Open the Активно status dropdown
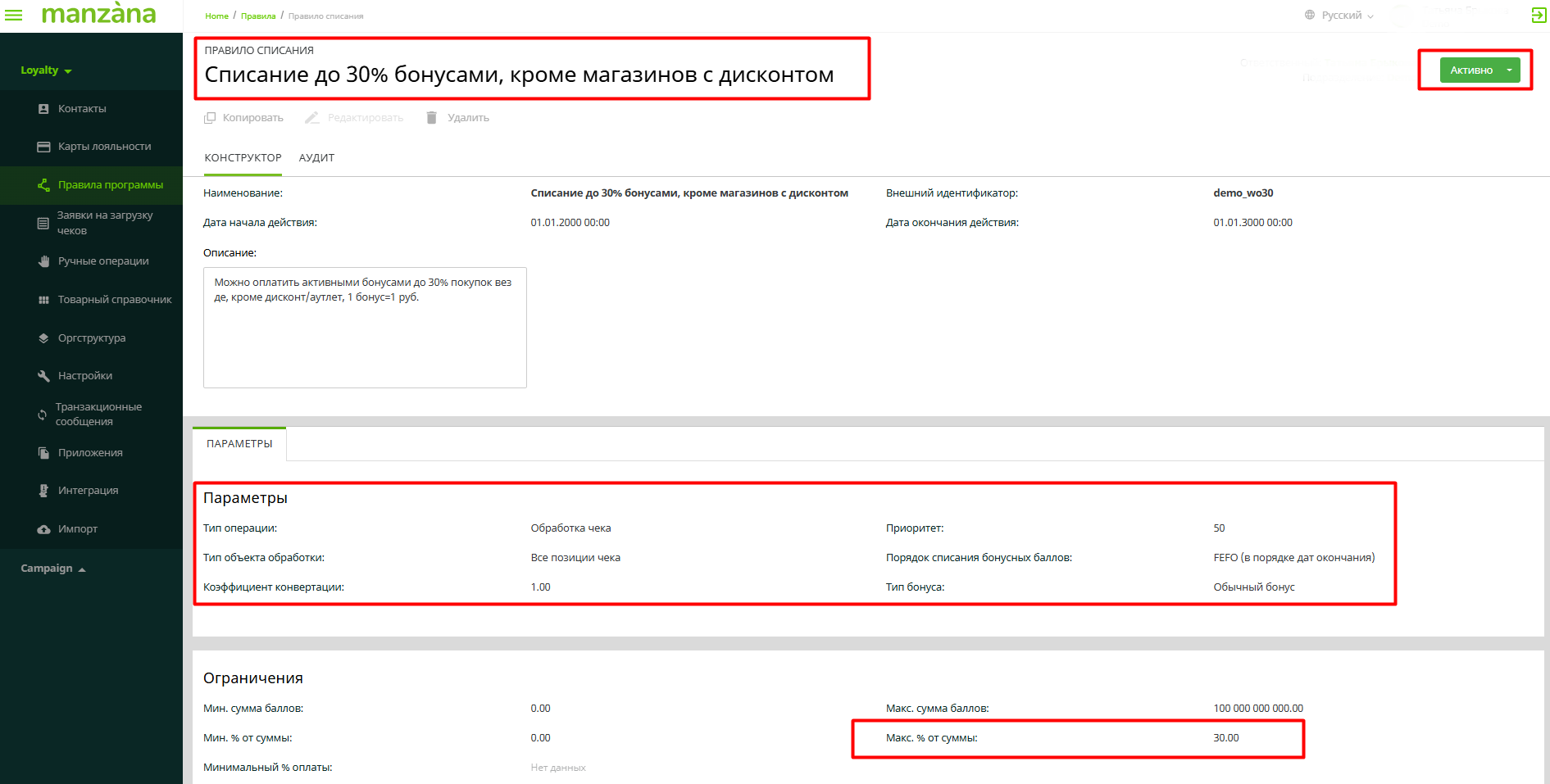 point(1508,70)
